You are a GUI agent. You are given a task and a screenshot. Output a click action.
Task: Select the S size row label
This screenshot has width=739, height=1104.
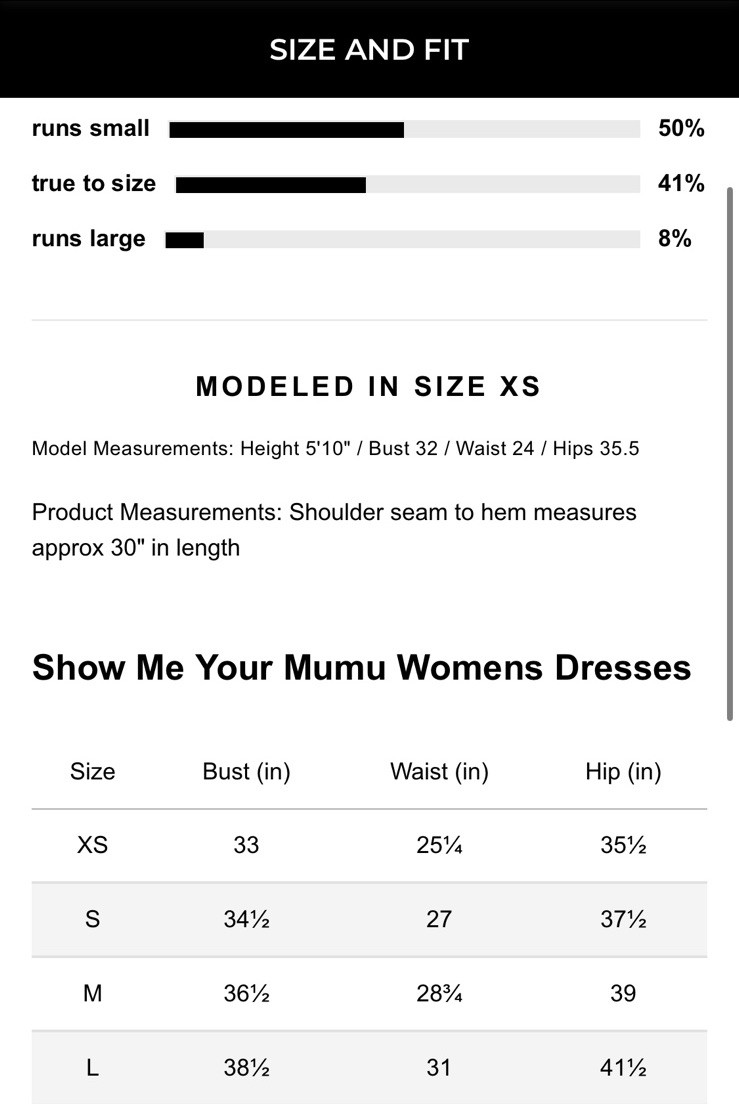92,919
